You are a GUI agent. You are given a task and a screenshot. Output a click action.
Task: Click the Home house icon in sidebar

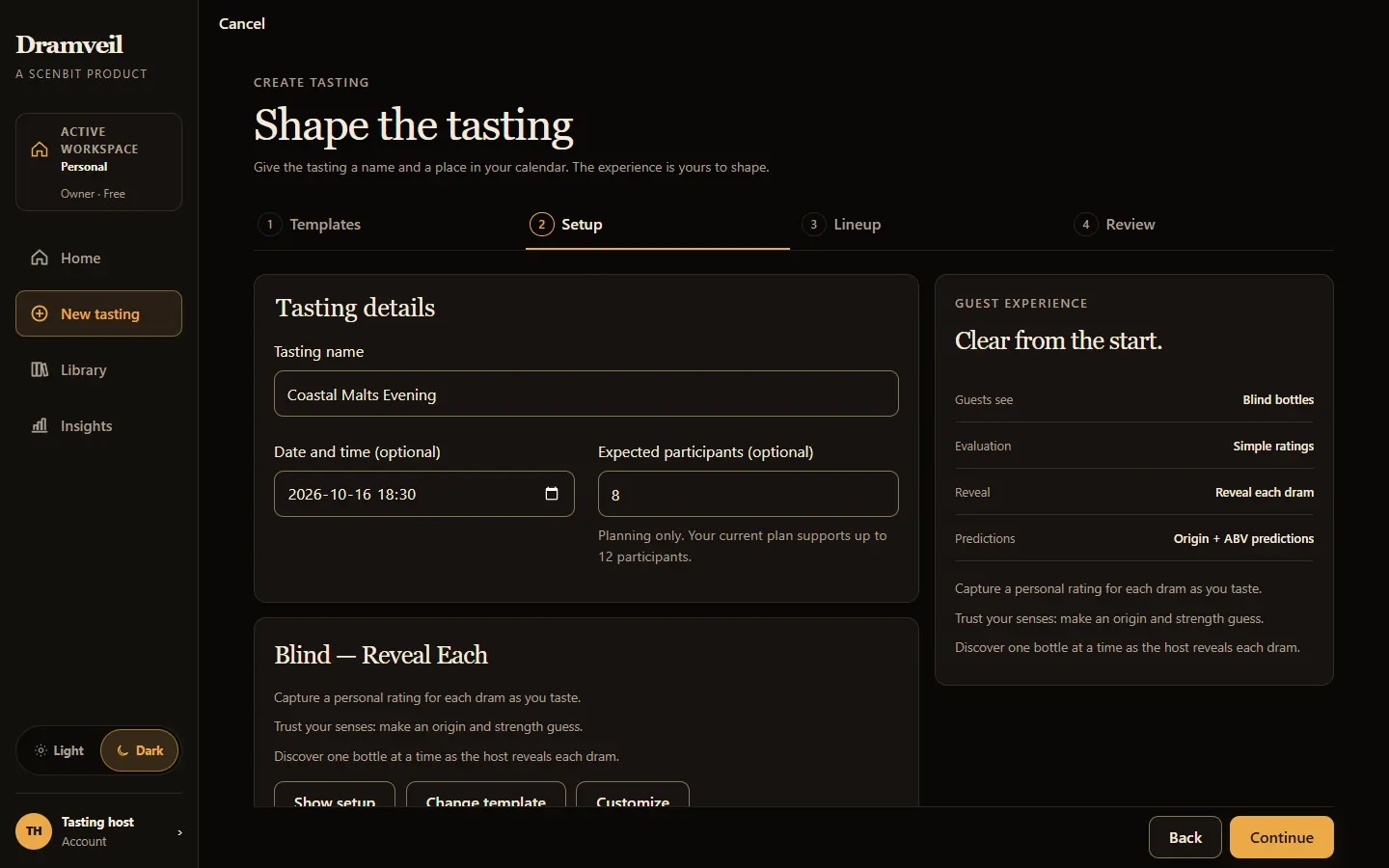40,258
